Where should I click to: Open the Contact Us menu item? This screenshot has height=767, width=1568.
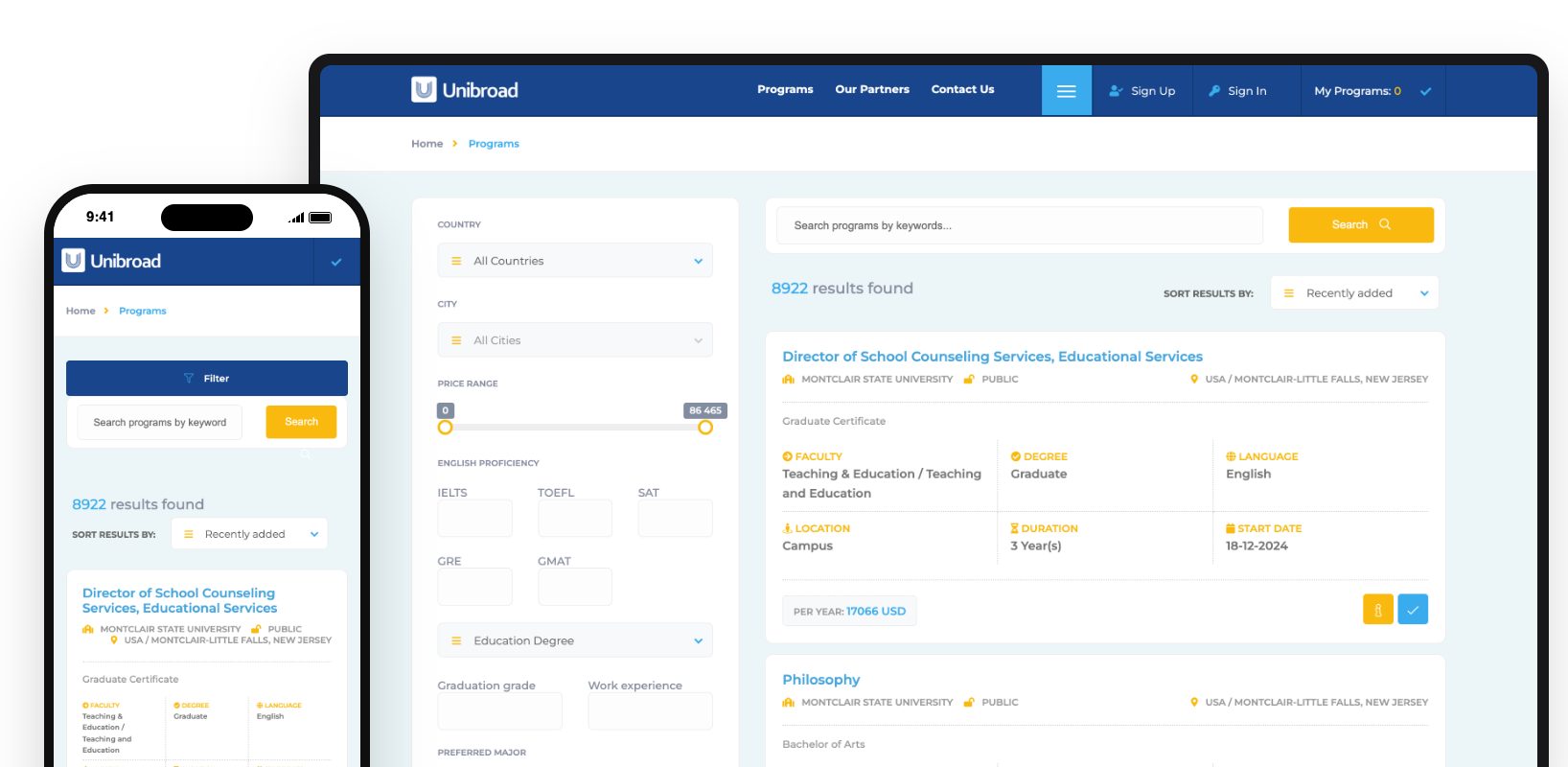pos(962,89)
